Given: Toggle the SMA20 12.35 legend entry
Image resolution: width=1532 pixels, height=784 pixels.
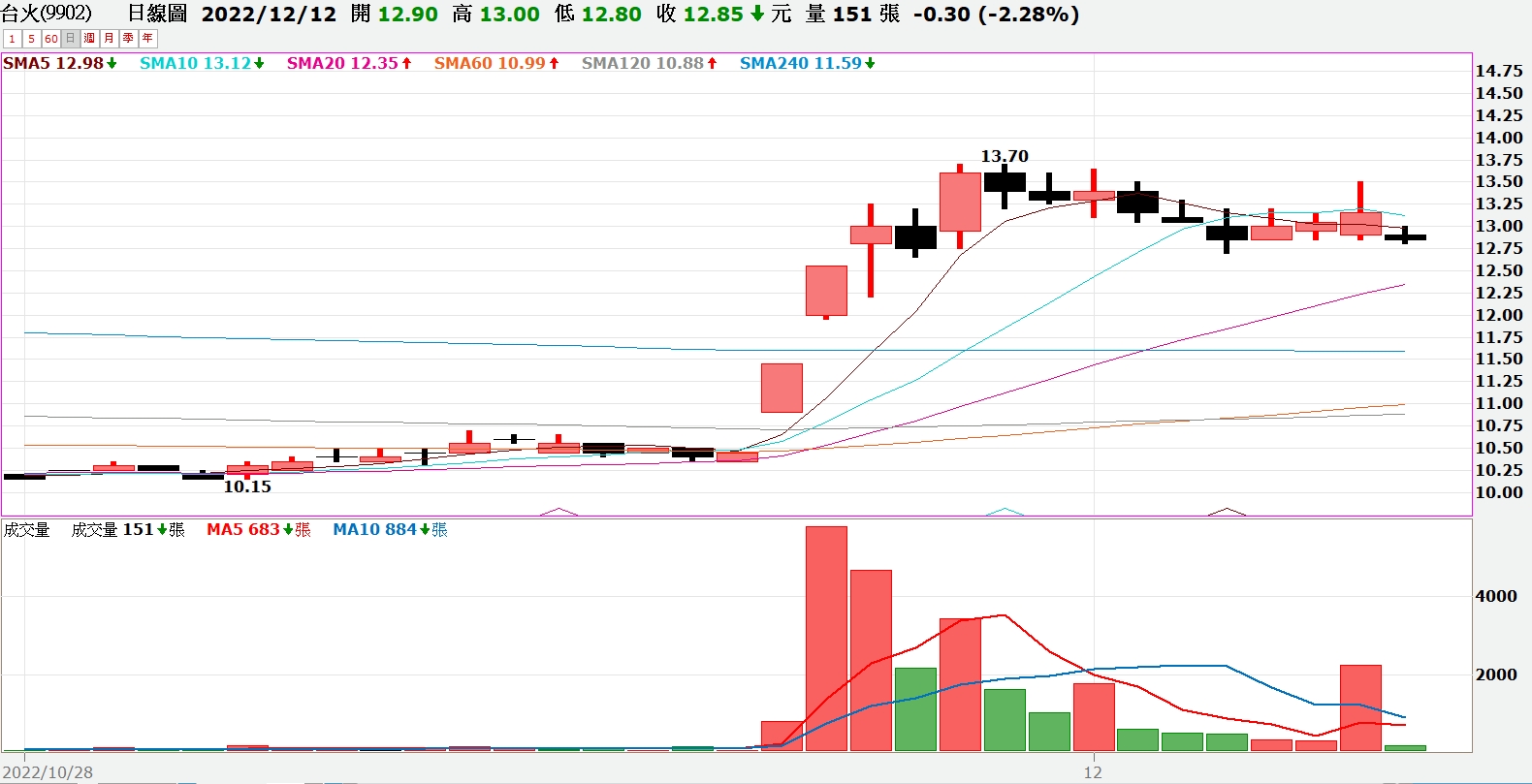Looking at the screenshot, I should click(x=348, y=63).
